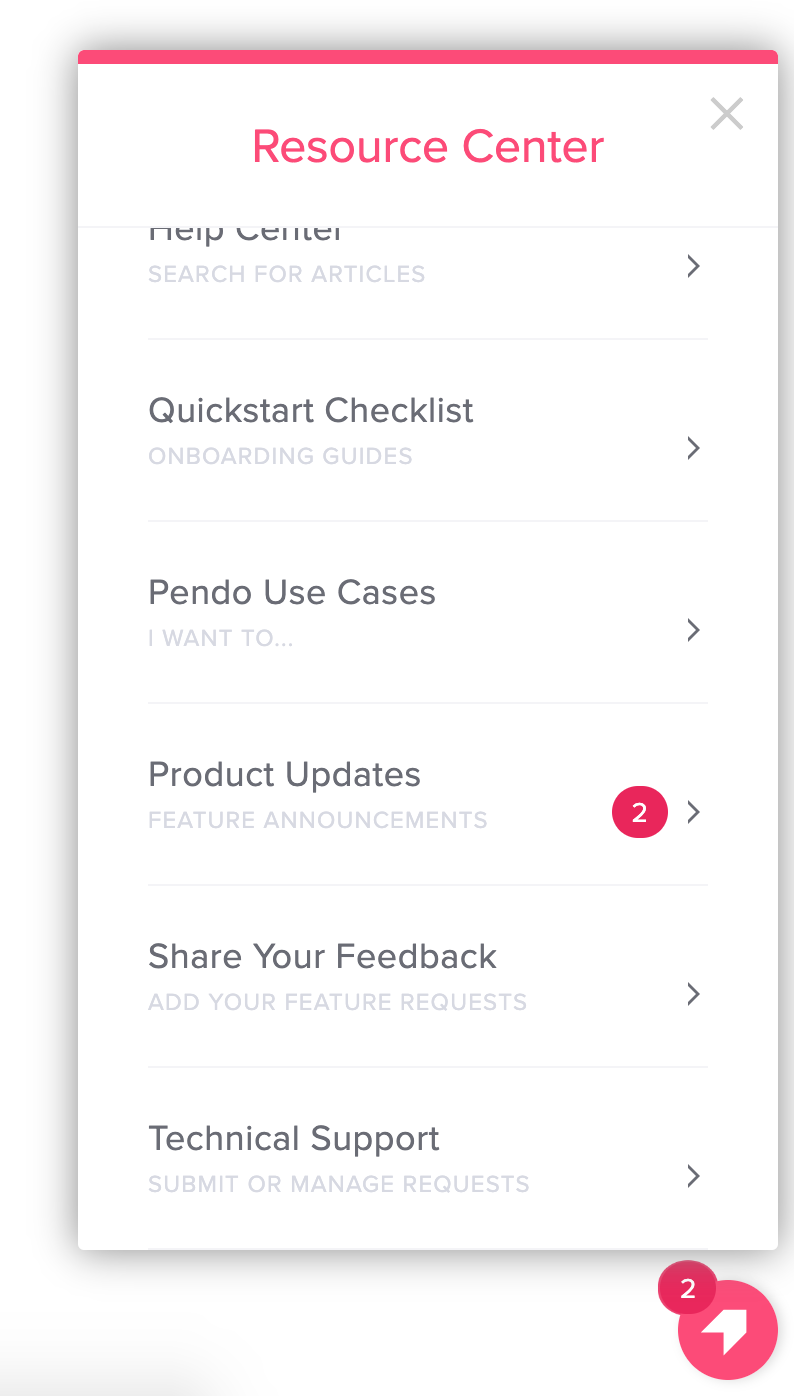794x1396 pixels.
Task: Select Technical Support entry
Action: pos(428,1158)
